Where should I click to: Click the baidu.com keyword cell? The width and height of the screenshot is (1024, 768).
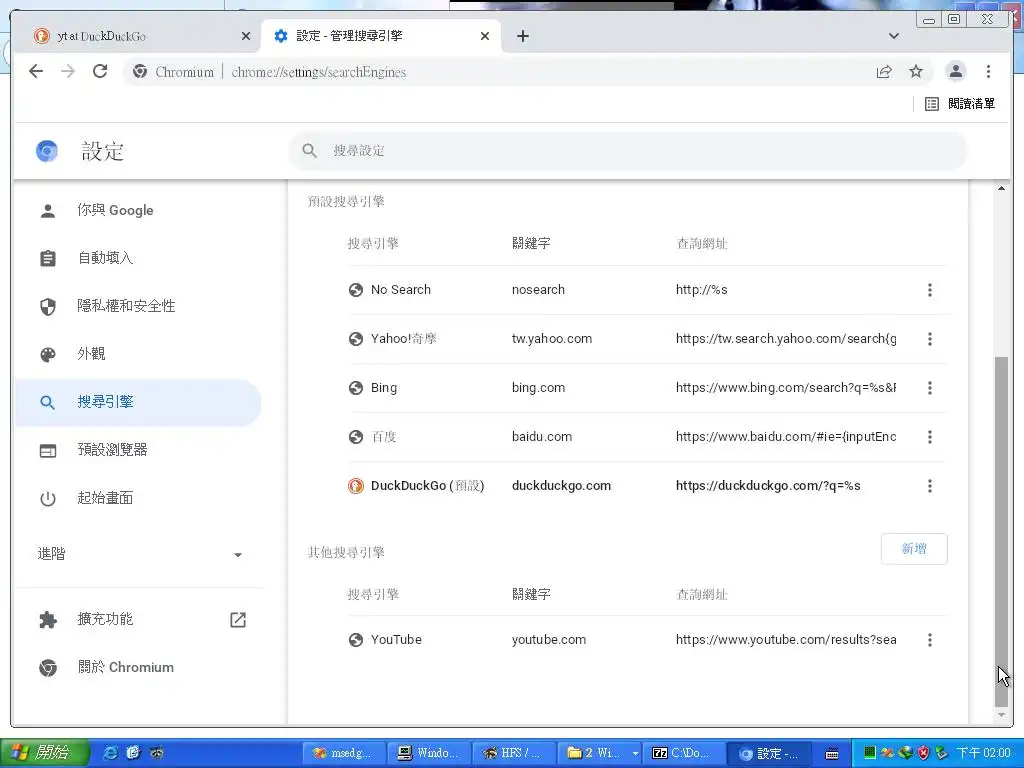click(542, 437)
